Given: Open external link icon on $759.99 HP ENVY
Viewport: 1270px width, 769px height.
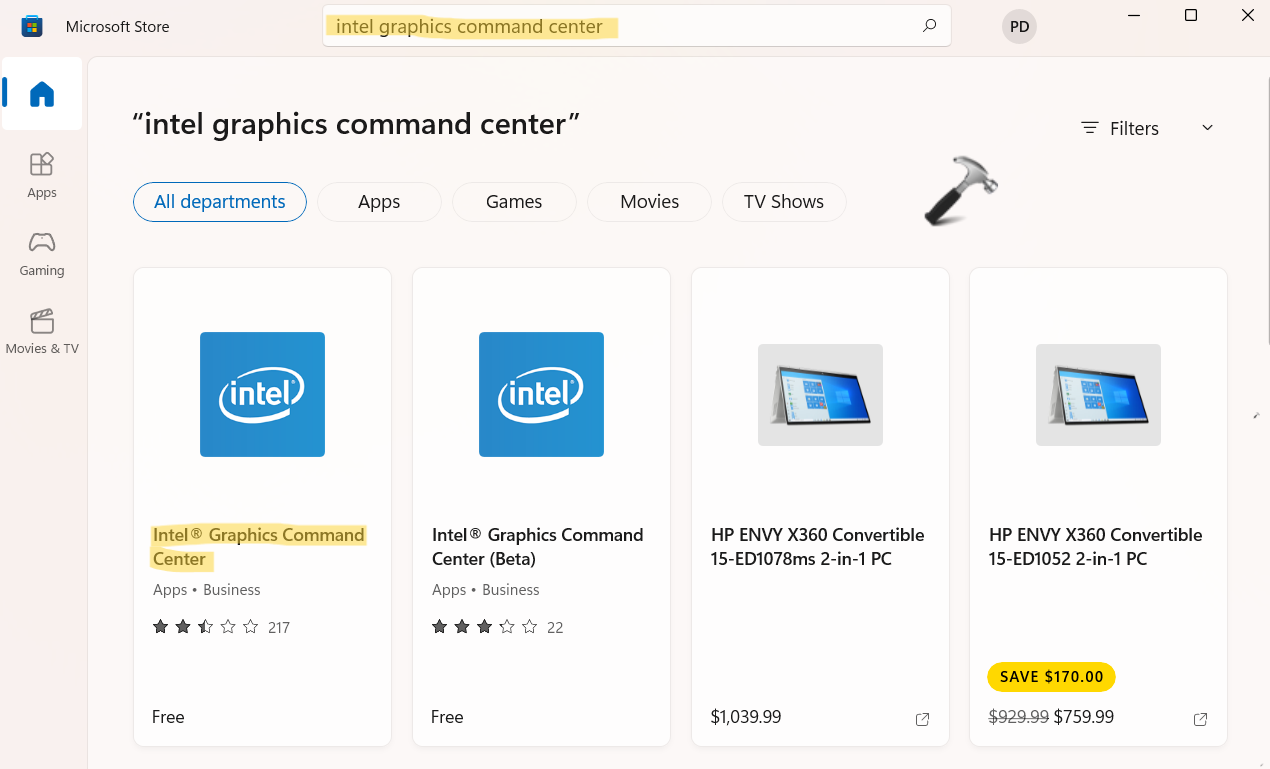Looking at the screenshot, I should coord(1200,719).
